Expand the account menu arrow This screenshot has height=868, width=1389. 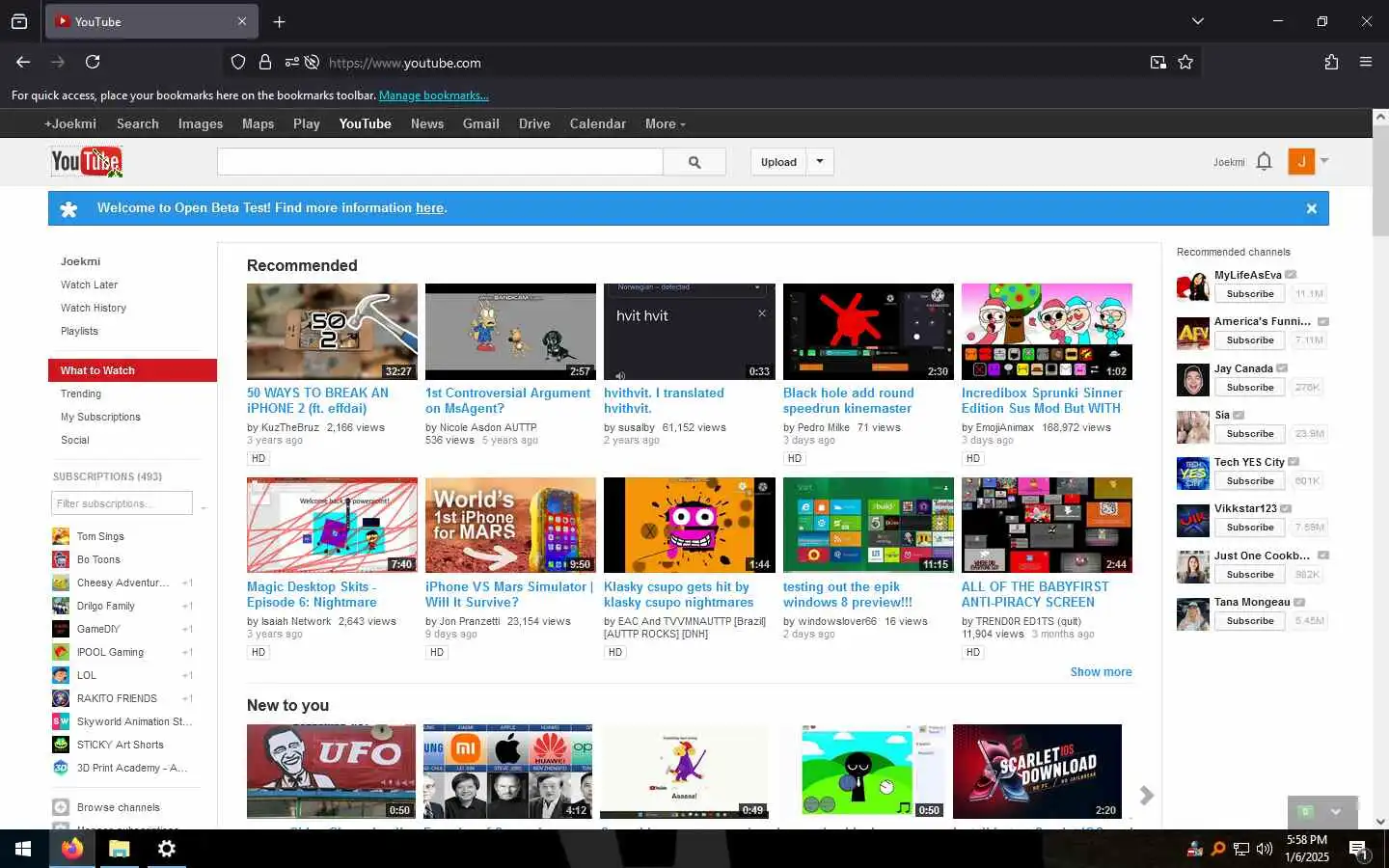pyautogui.click(x=1324, y=161)
